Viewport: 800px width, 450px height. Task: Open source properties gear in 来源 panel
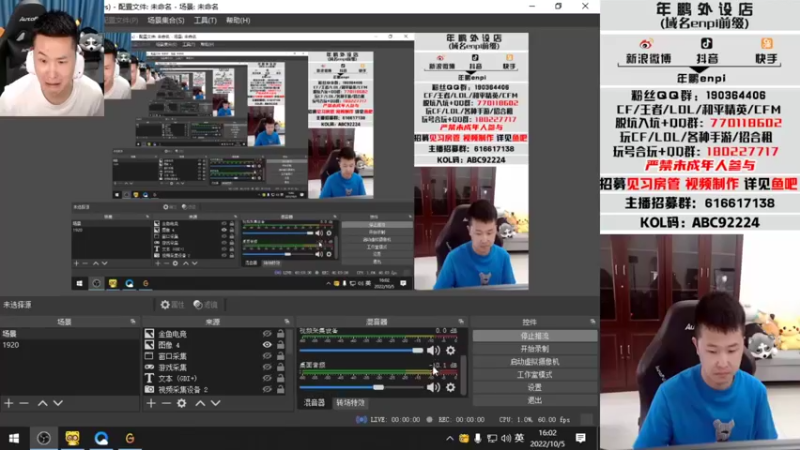182,403
